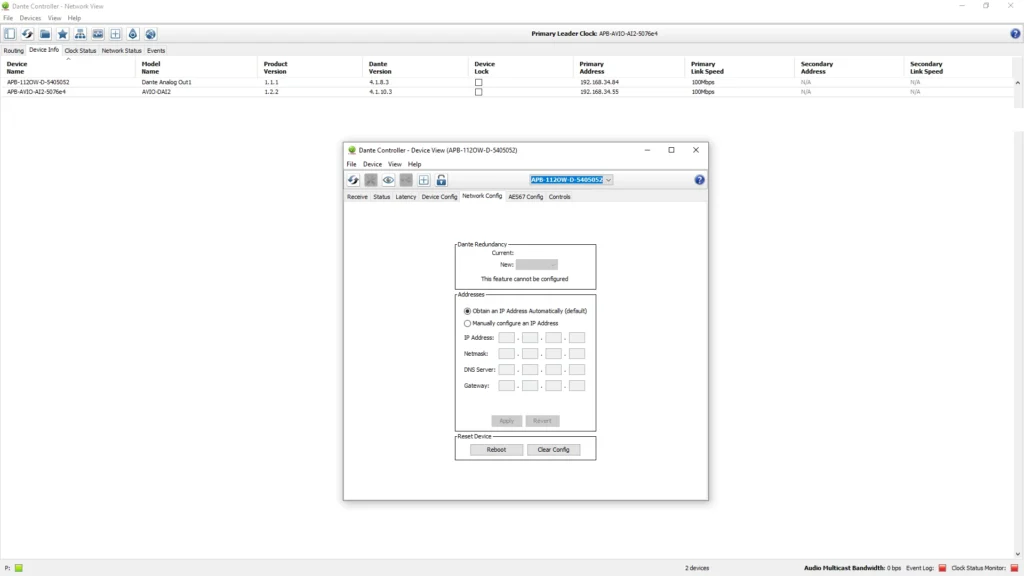The width and height of the screenshot is (1024, 576).
Task: Open the View menu in Network View
Action: (54, 18)
